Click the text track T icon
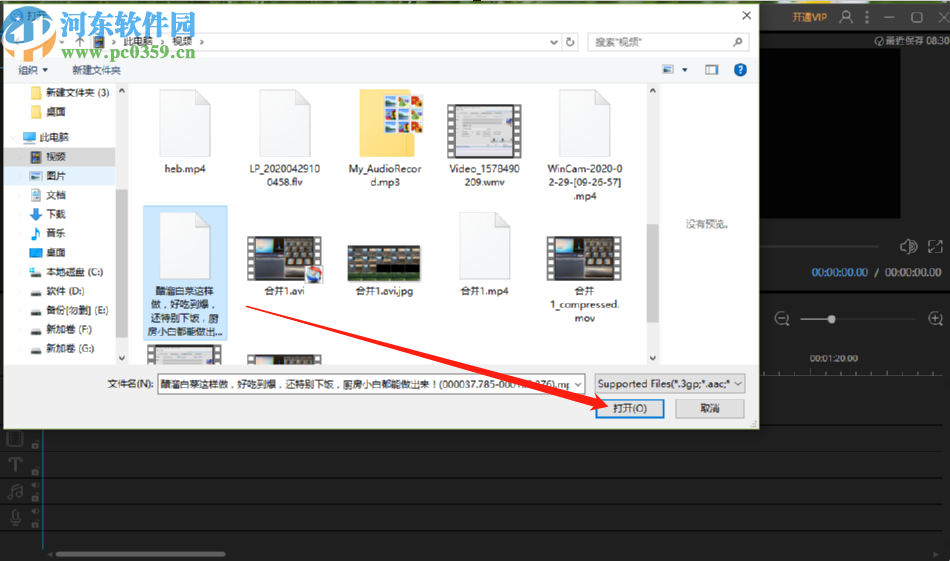Viewport: 950px width, 561px height. click(x=15, y=465)
